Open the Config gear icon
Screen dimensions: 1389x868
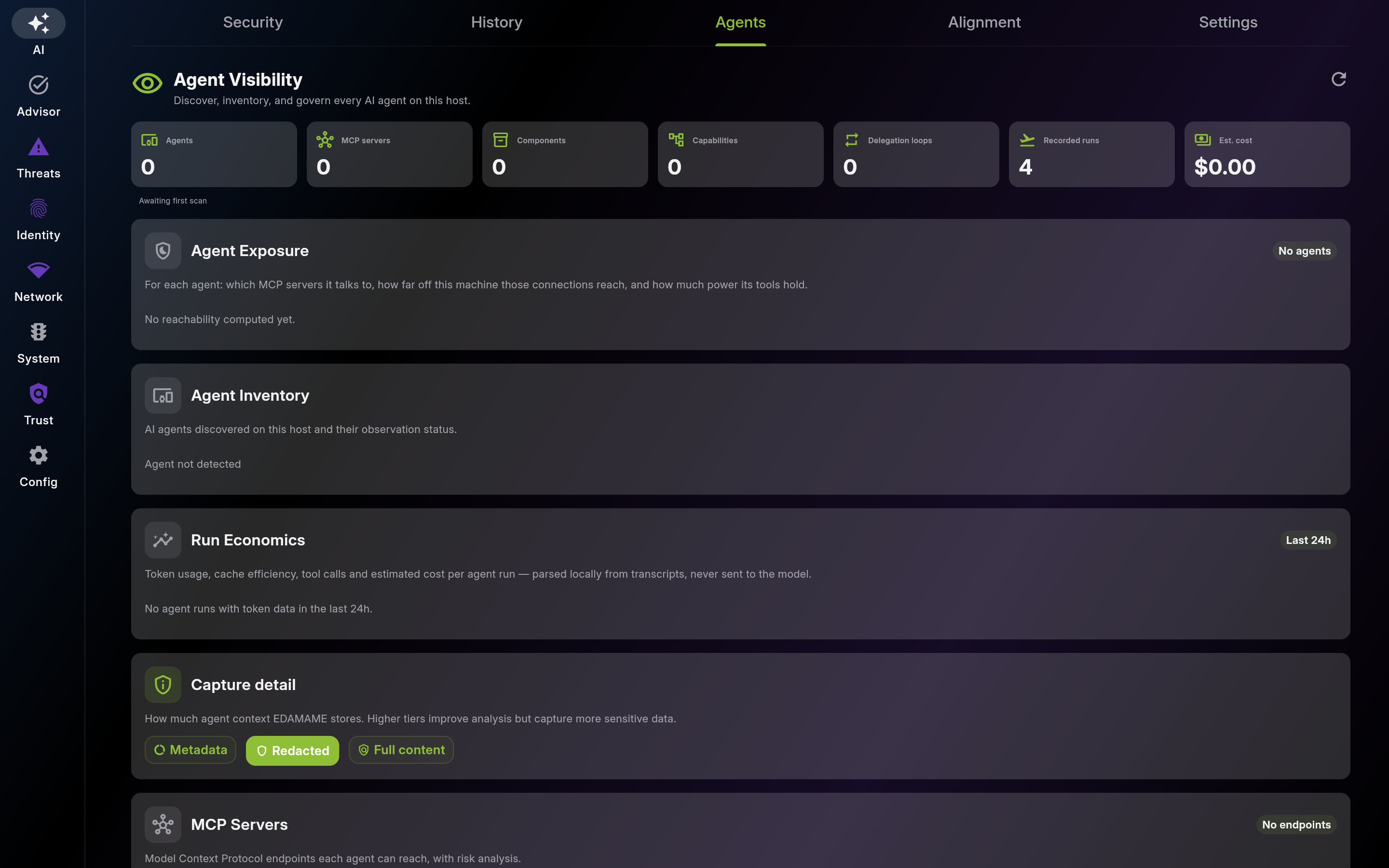[39, 455]
